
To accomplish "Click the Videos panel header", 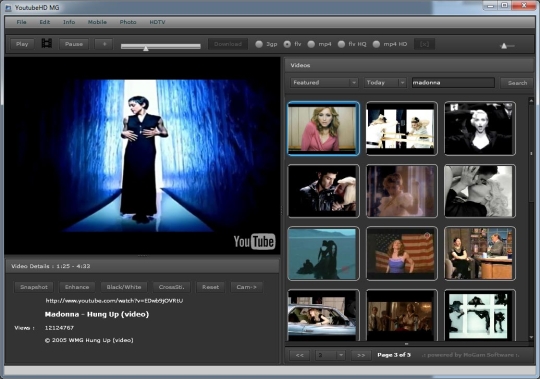I will click(409, 65).
